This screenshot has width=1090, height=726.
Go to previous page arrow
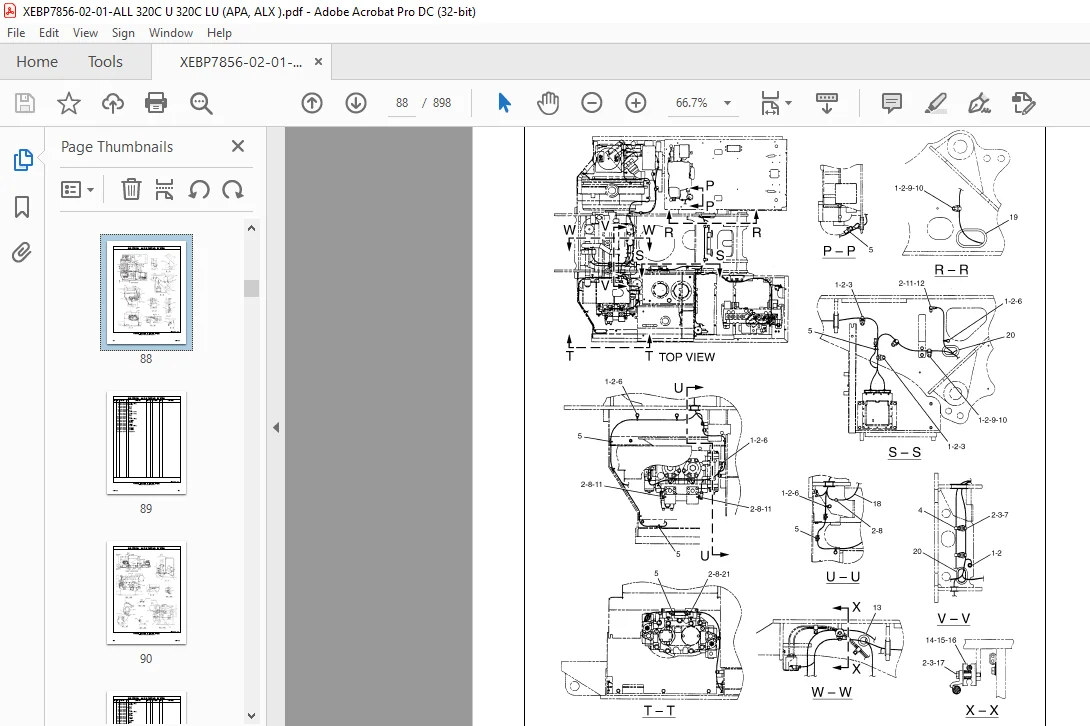(x=312, y=103)
